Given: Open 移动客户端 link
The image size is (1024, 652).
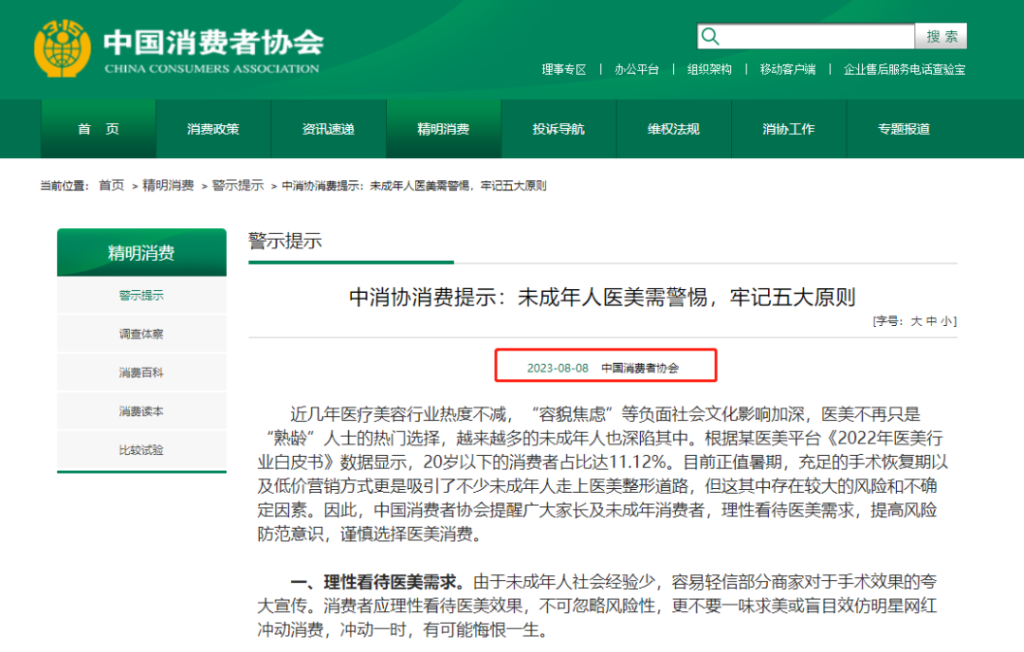Looking at the screenshot, I should coord(787,70).
